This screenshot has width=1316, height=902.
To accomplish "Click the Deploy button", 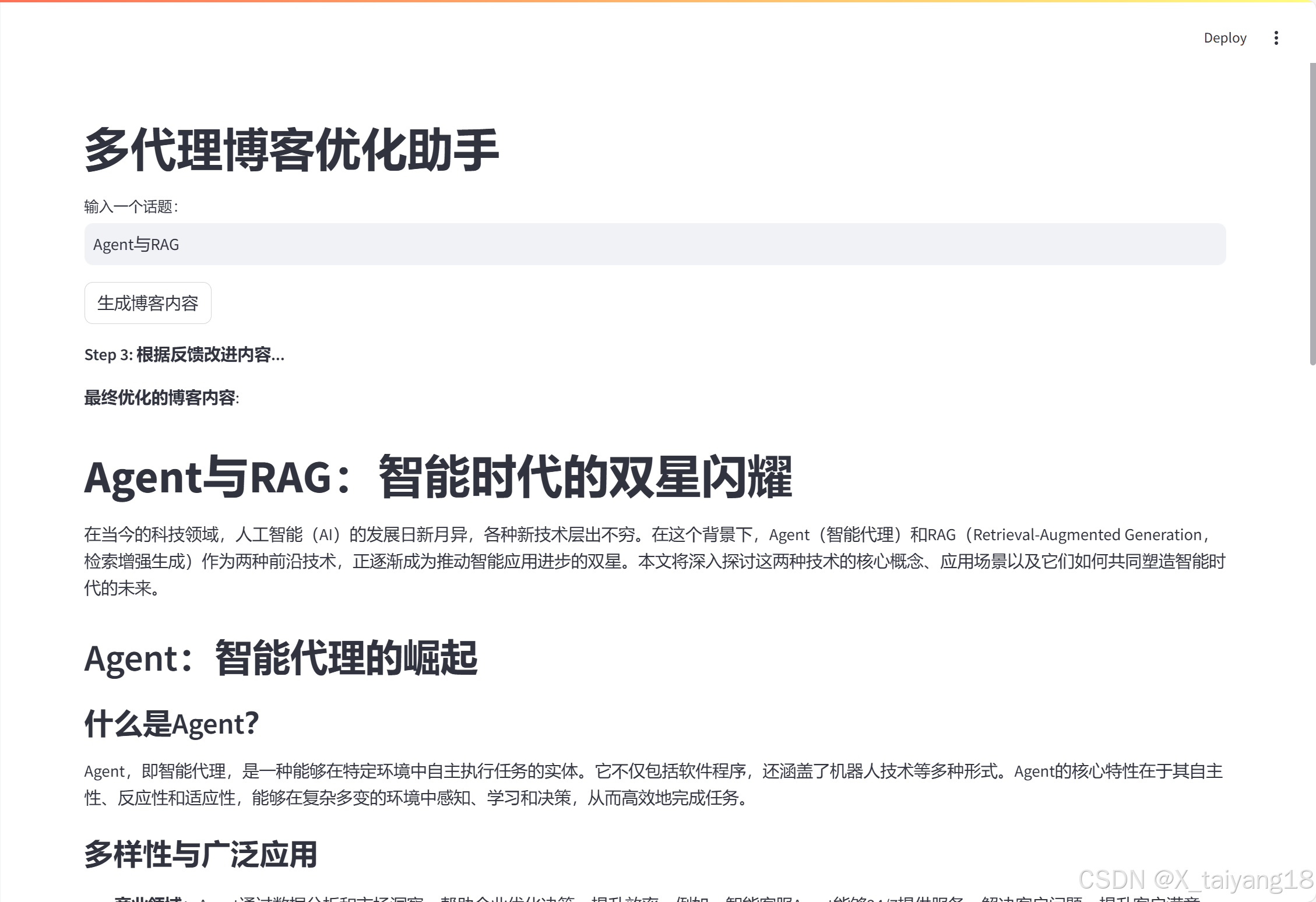I will pos(1224,38).
